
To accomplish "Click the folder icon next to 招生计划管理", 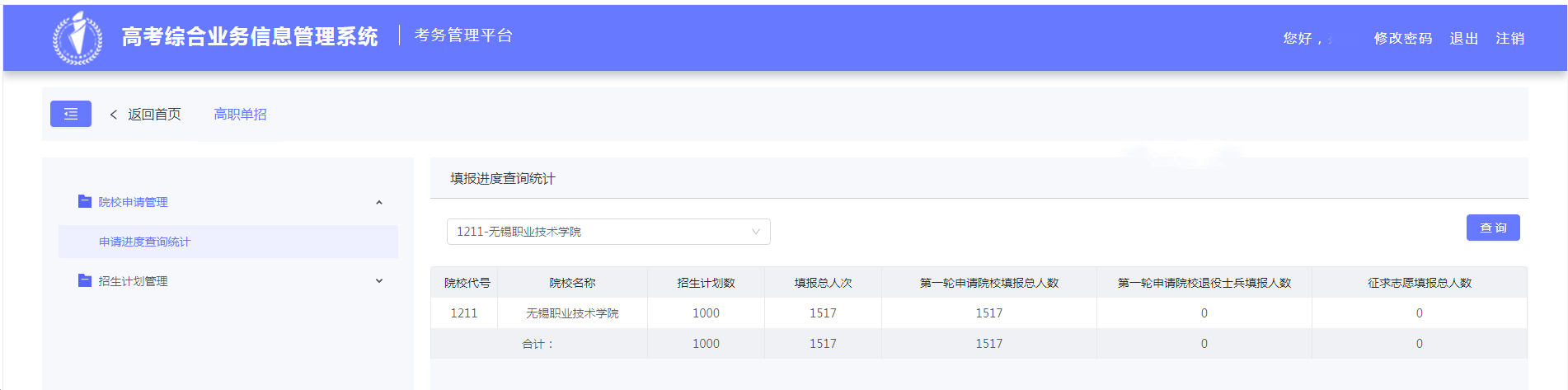I will (x=84, y=280).
